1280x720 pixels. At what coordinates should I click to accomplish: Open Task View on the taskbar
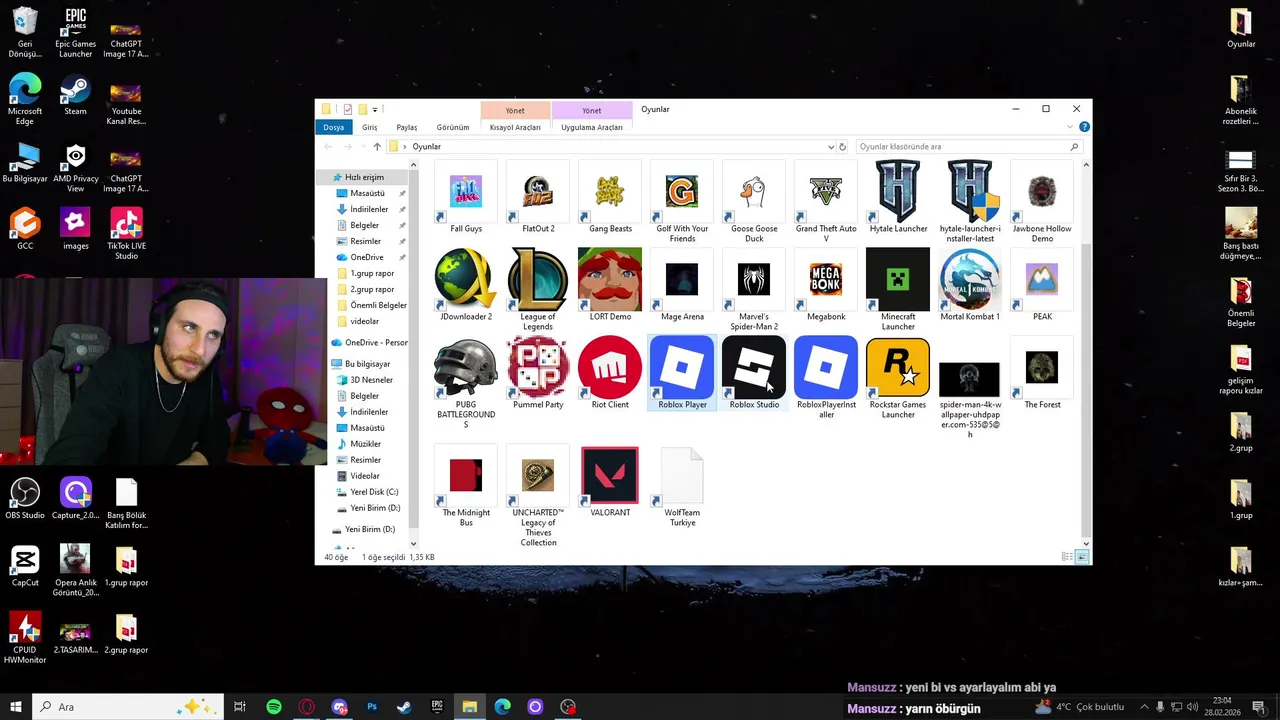pyautogui.click(x=240, y=707)
